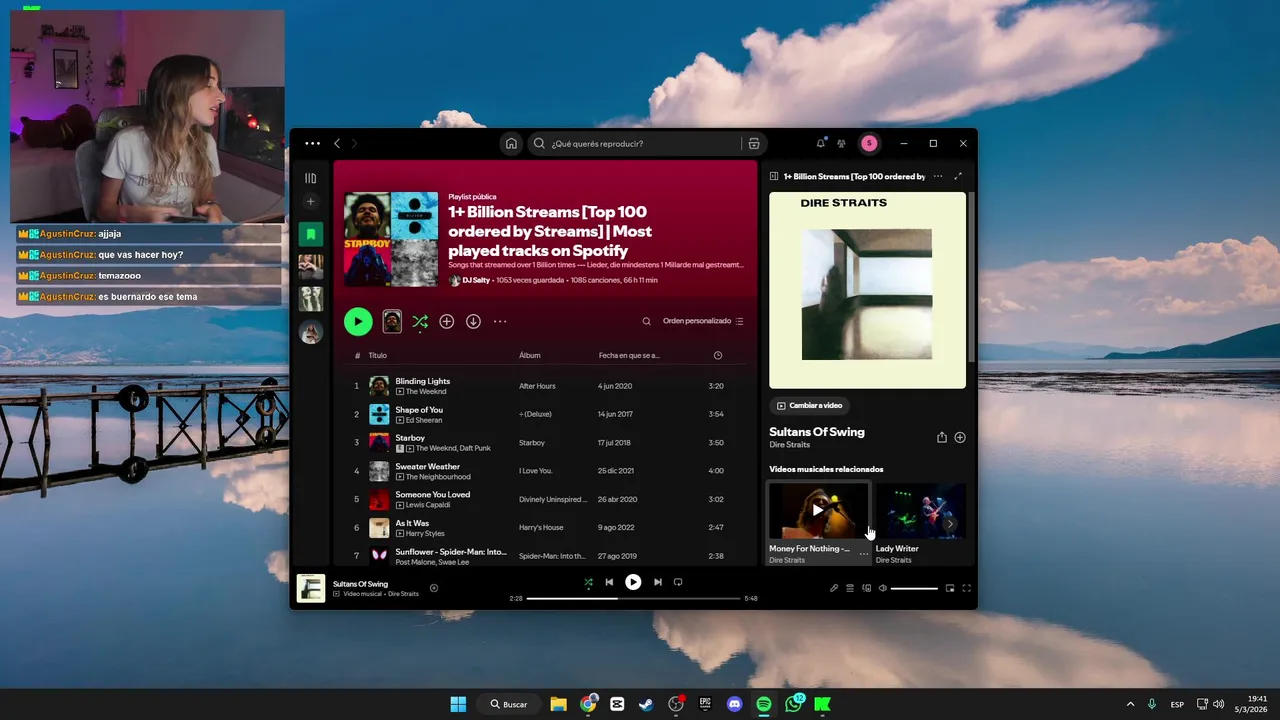Image resolution: width=1280 pixels, height=720 pixels.
Task: Open the pink profile avatar menu
Action: click(x=869, y=143)
